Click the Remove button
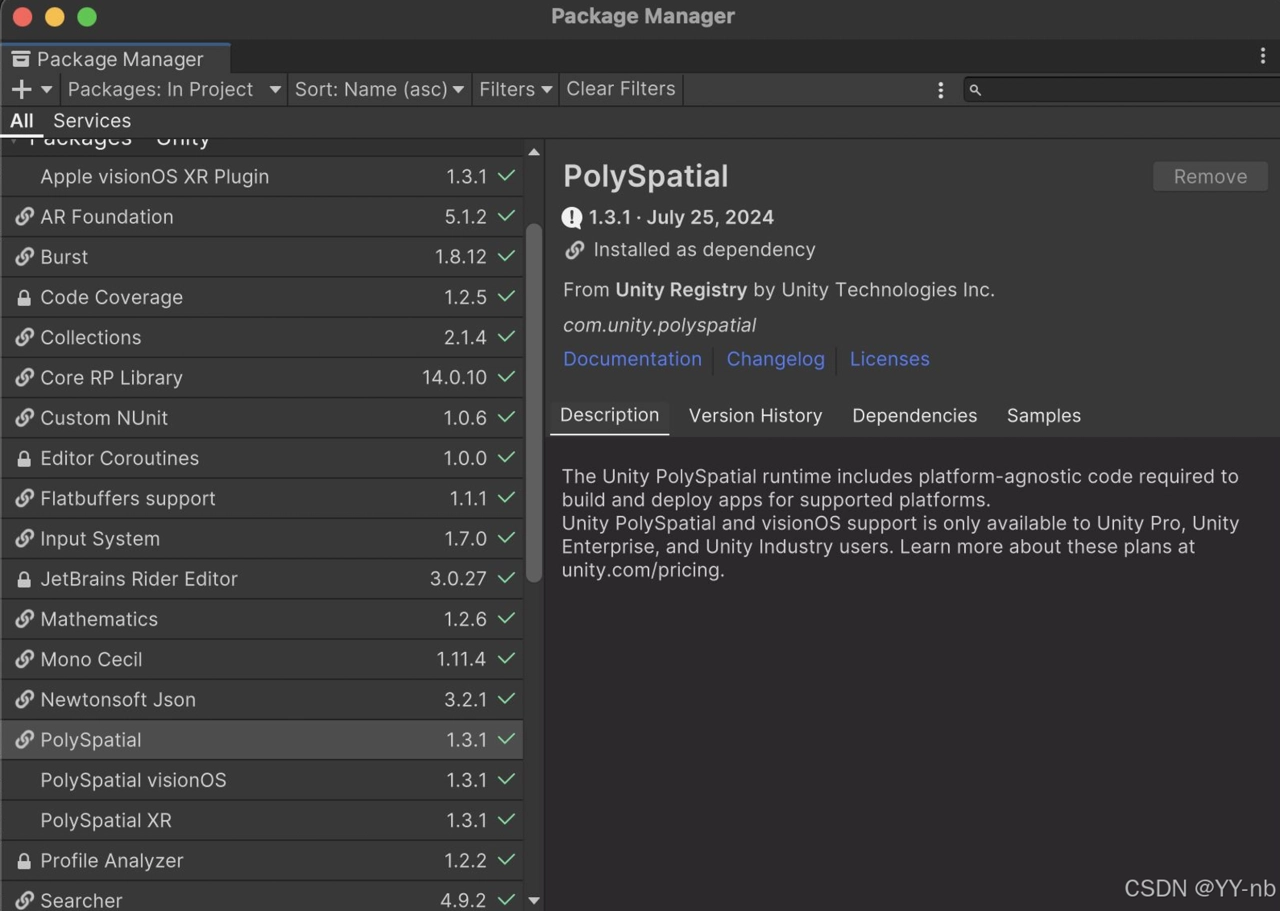 pos(1210,176)
